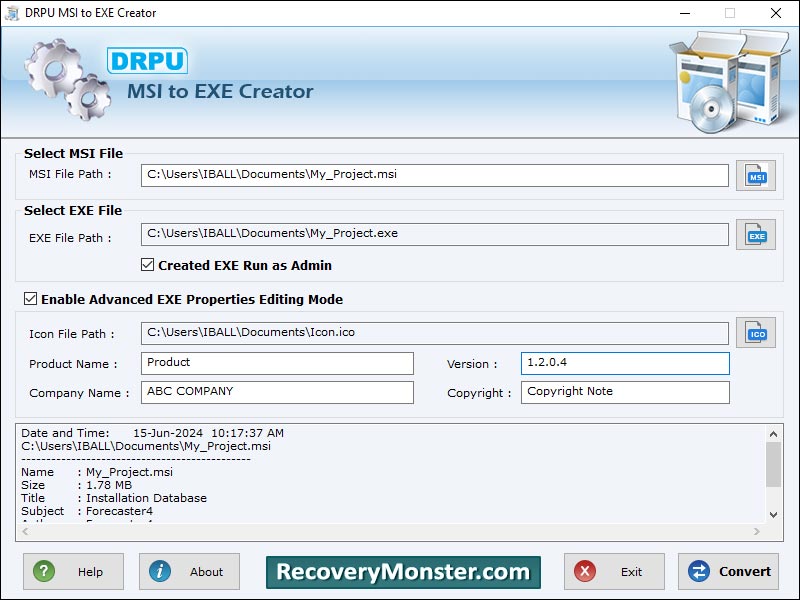Pick an icon file via the ICO button

tap(756, 332)
